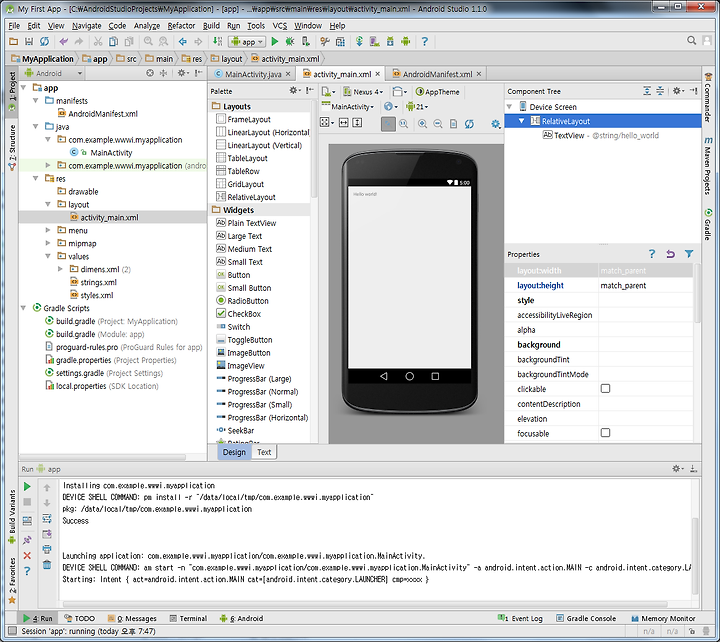Click Collapse All in Component Tree
Viewport: 720px width, 642px height.
(660, 91)
